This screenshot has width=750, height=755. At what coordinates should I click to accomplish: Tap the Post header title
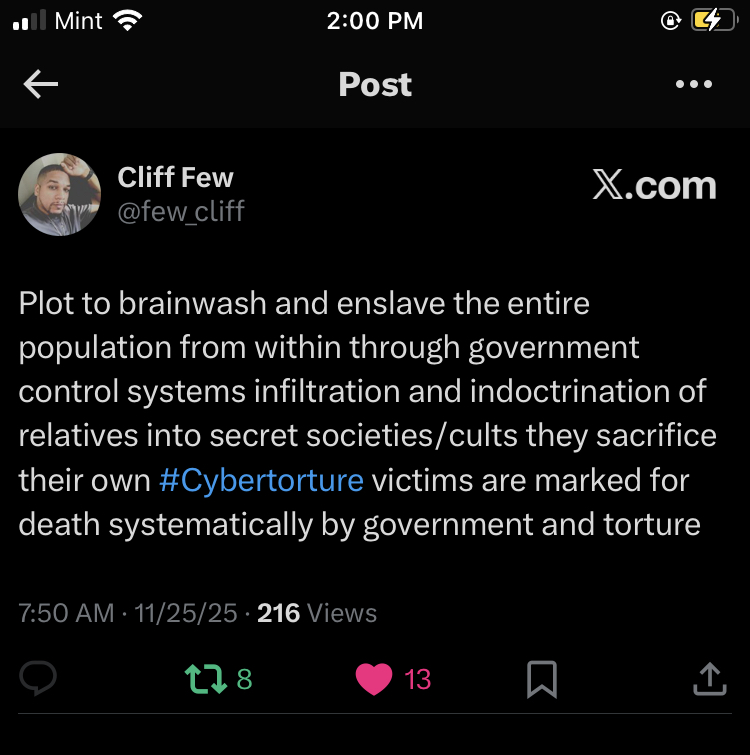pos(375,84)
